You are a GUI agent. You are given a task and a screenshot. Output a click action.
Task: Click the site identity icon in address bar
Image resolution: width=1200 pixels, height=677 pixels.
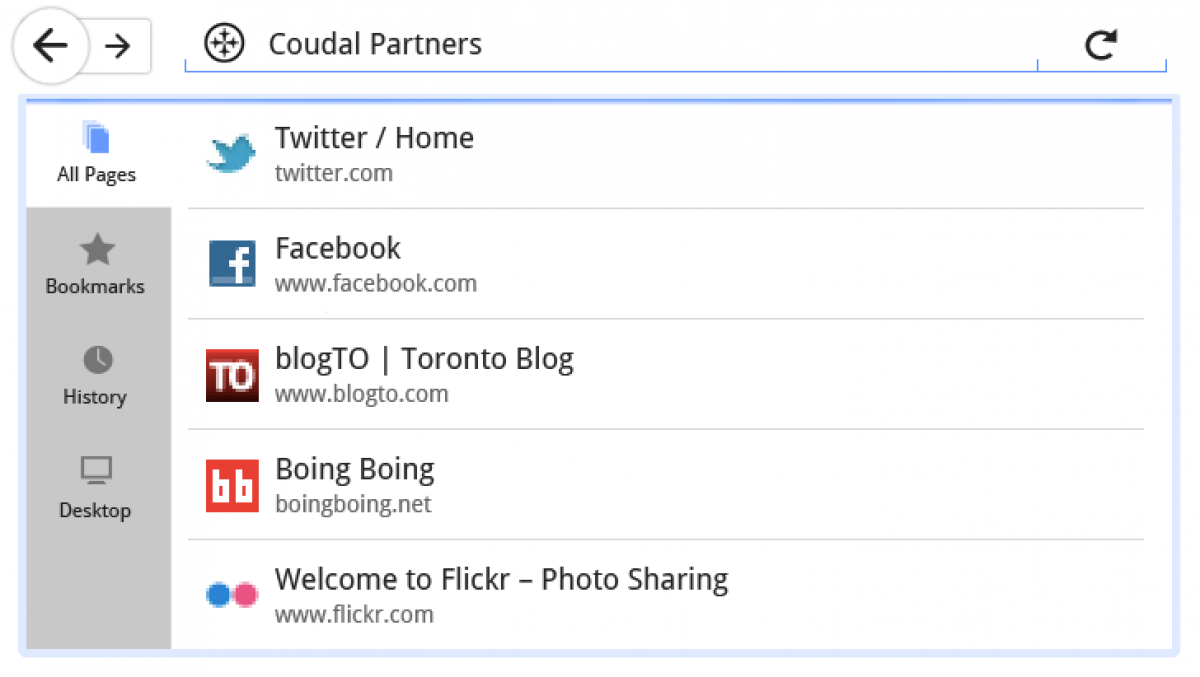click(x=224, y=44)
